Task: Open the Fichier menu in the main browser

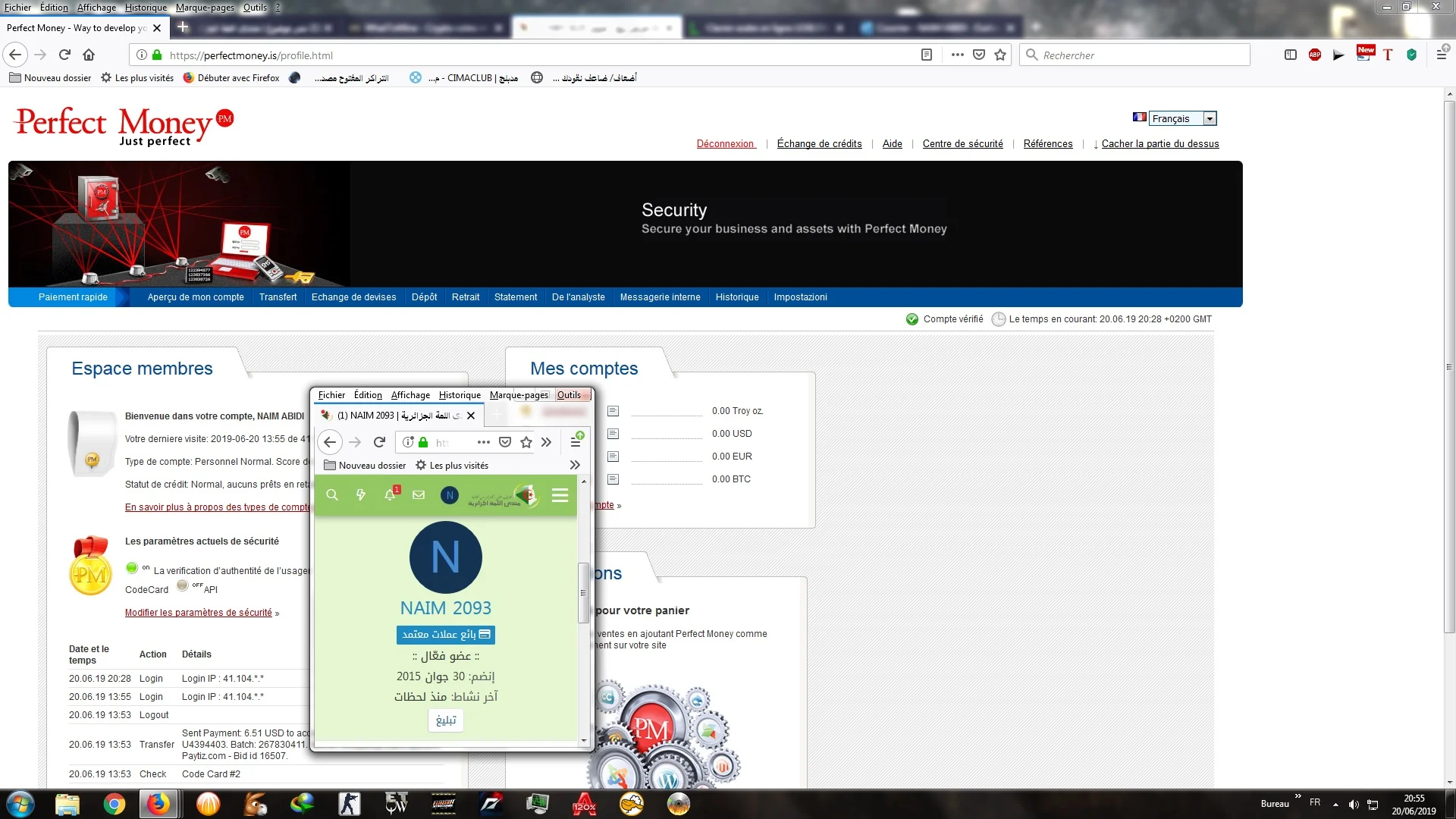Action: tap(18, 7)
